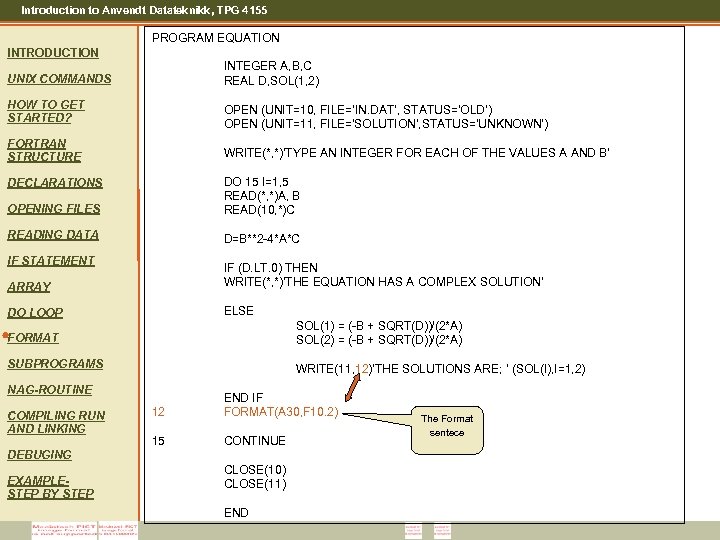Click the READ(10,*)C line
This screenshot has width=720, height=540.
259,210
